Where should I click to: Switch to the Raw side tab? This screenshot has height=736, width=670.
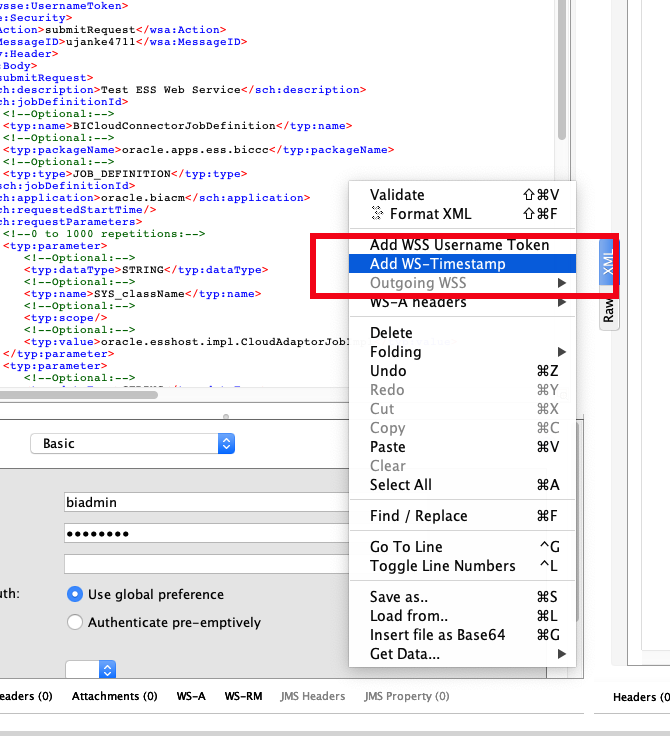coord(608,311)
